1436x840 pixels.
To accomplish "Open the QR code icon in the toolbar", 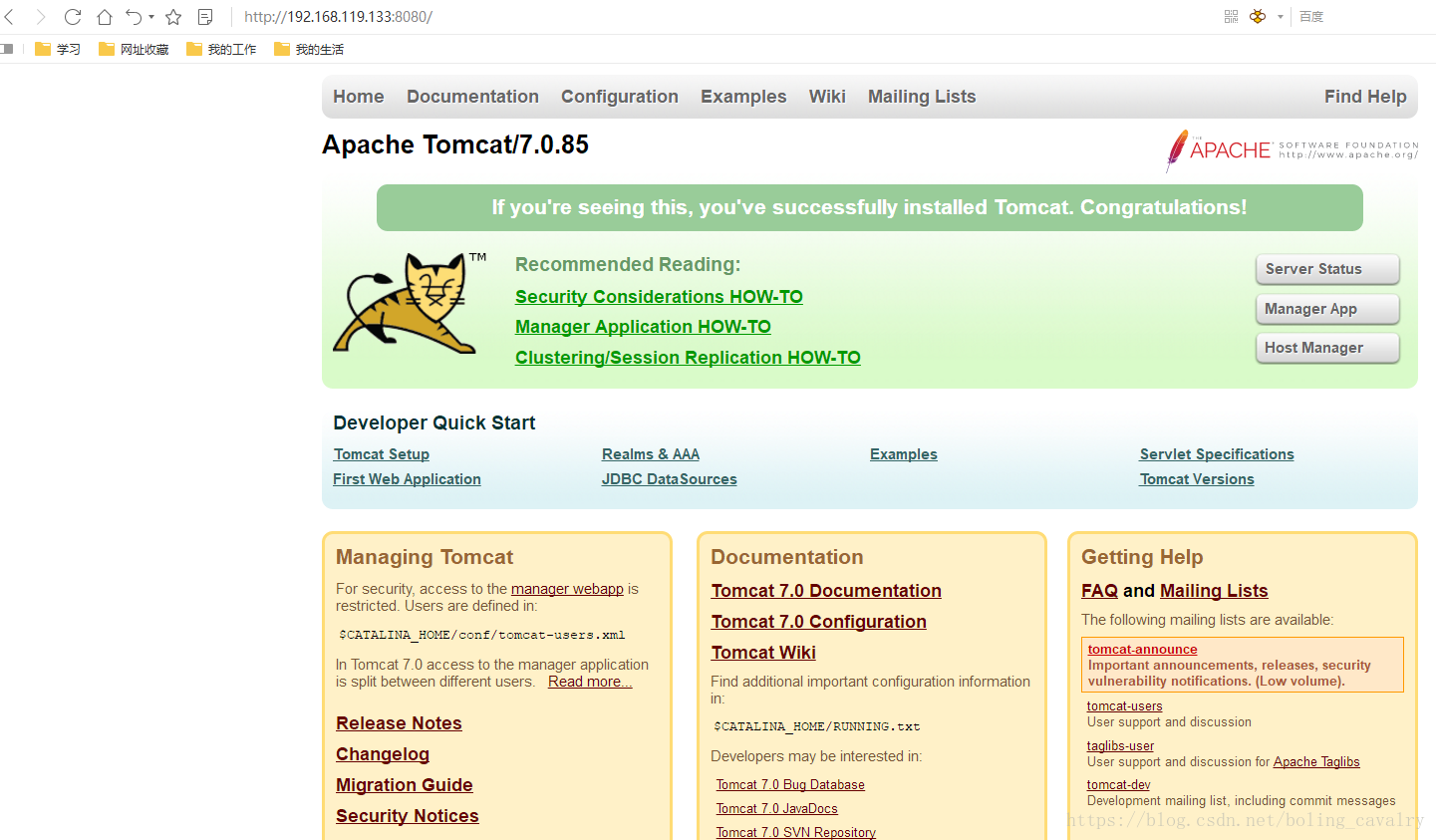I will 1231,17.
